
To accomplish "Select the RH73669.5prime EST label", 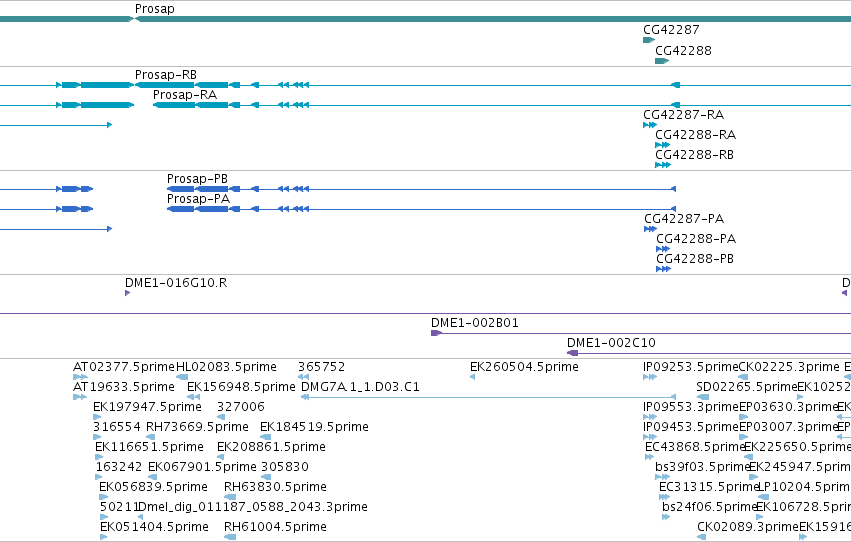I will [197, 427].
